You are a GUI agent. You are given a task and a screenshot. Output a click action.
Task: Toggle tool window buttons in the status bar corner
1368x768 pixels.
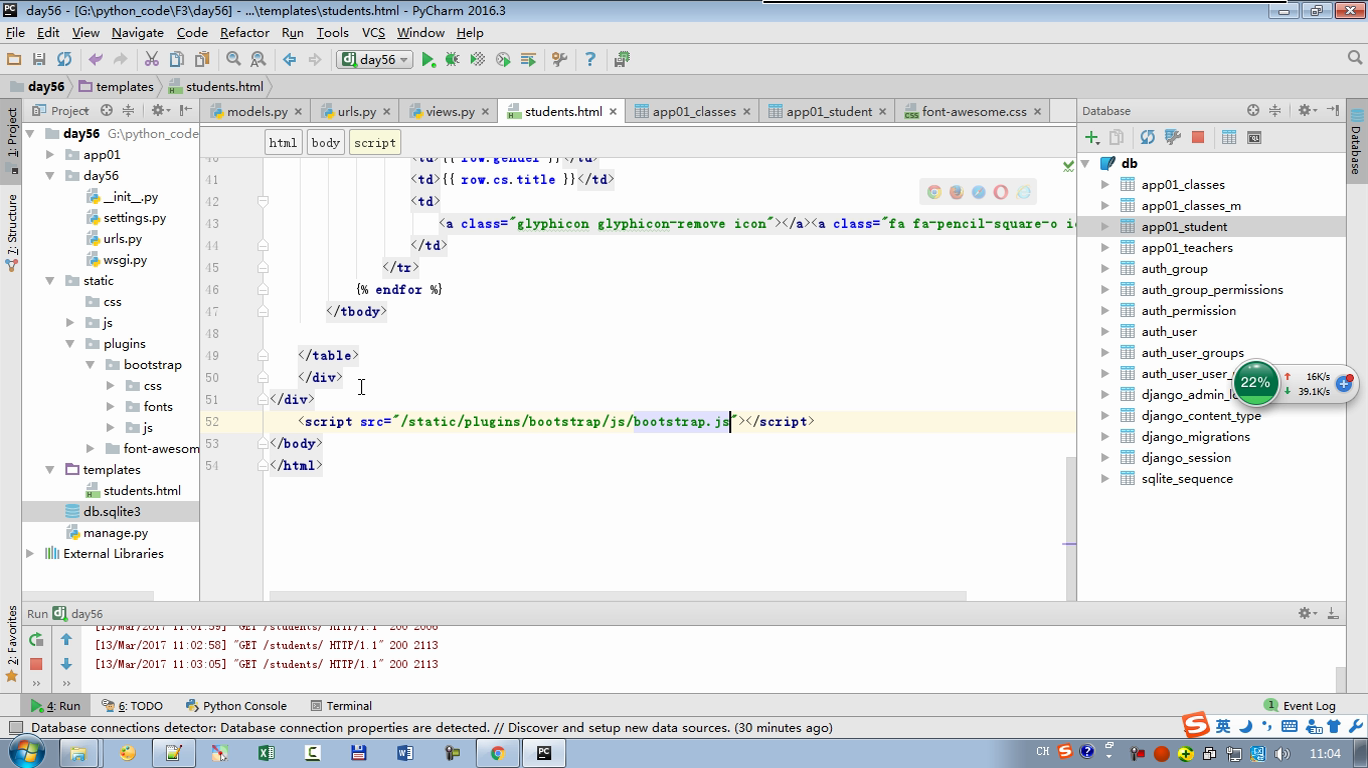tap(15, 728)
